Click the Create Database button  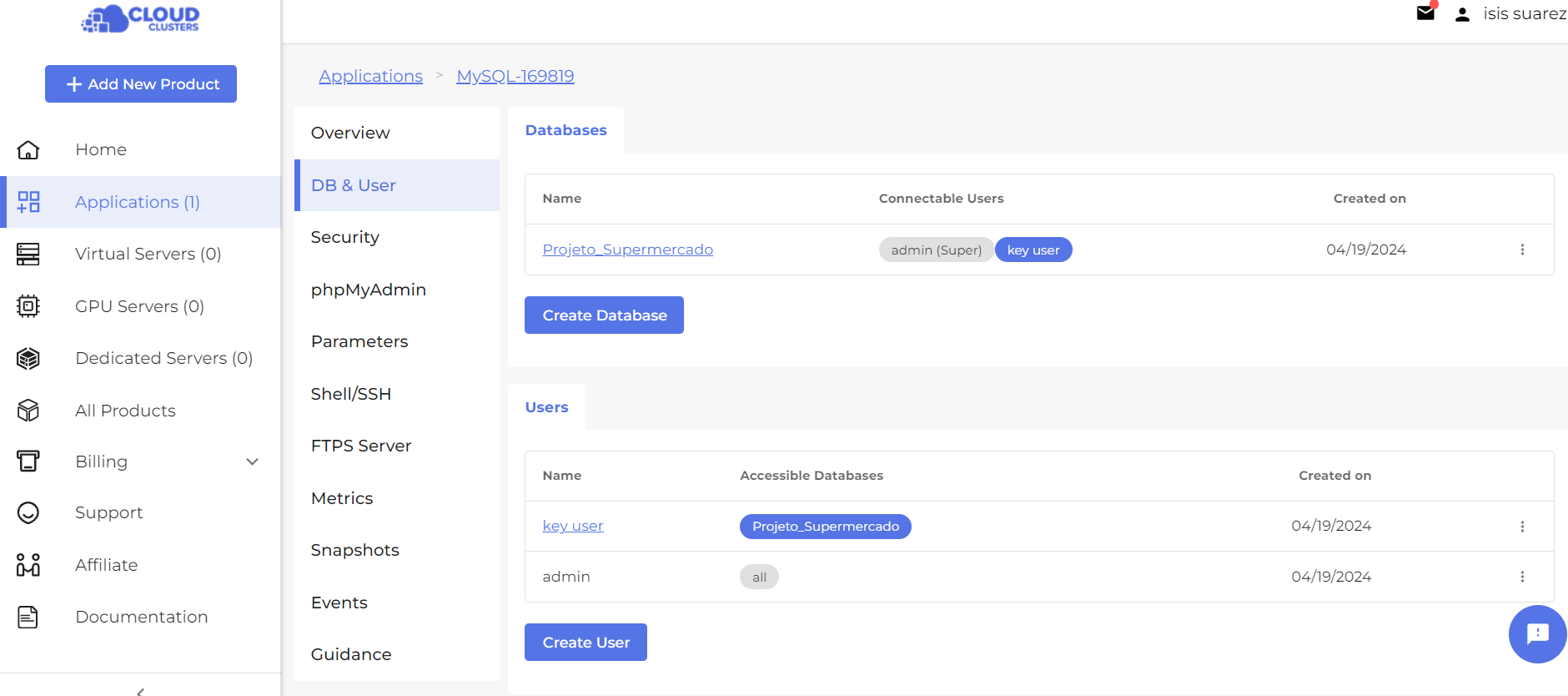(604, 315)
